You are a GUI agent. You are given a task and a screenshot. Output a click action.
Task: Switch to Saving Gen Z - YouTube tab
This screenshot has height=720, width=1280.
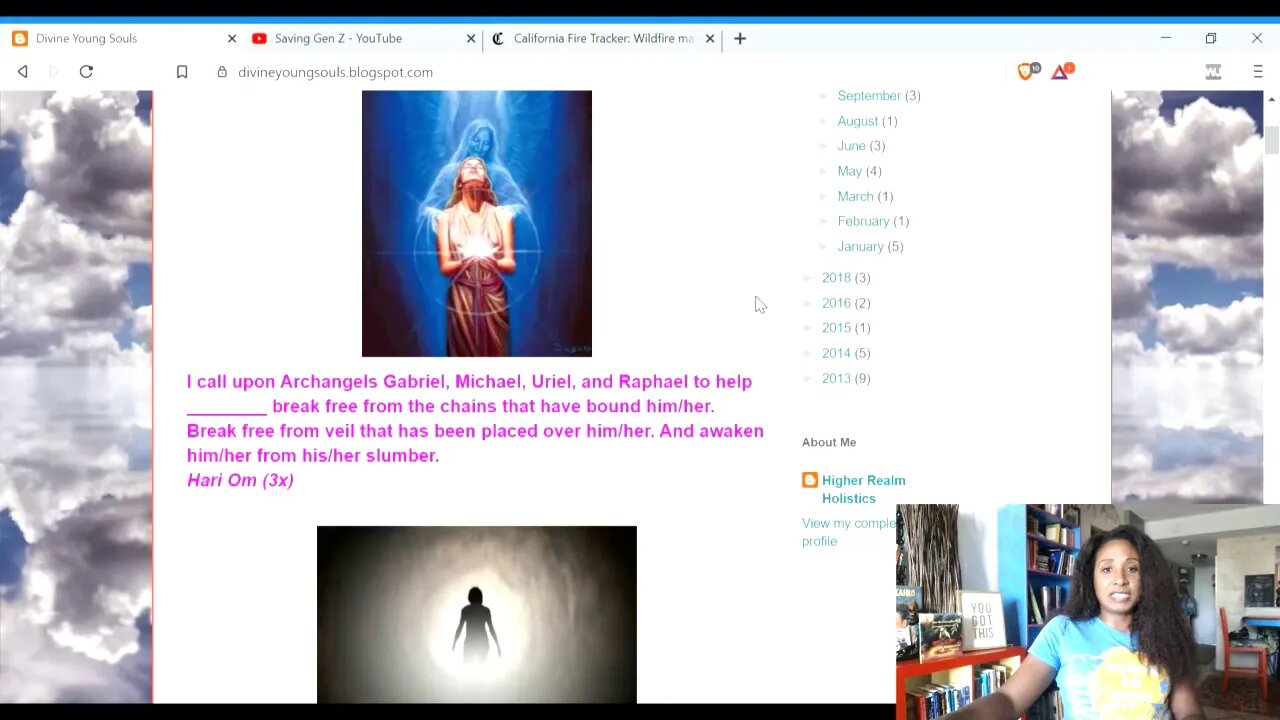tap(362, 38)
